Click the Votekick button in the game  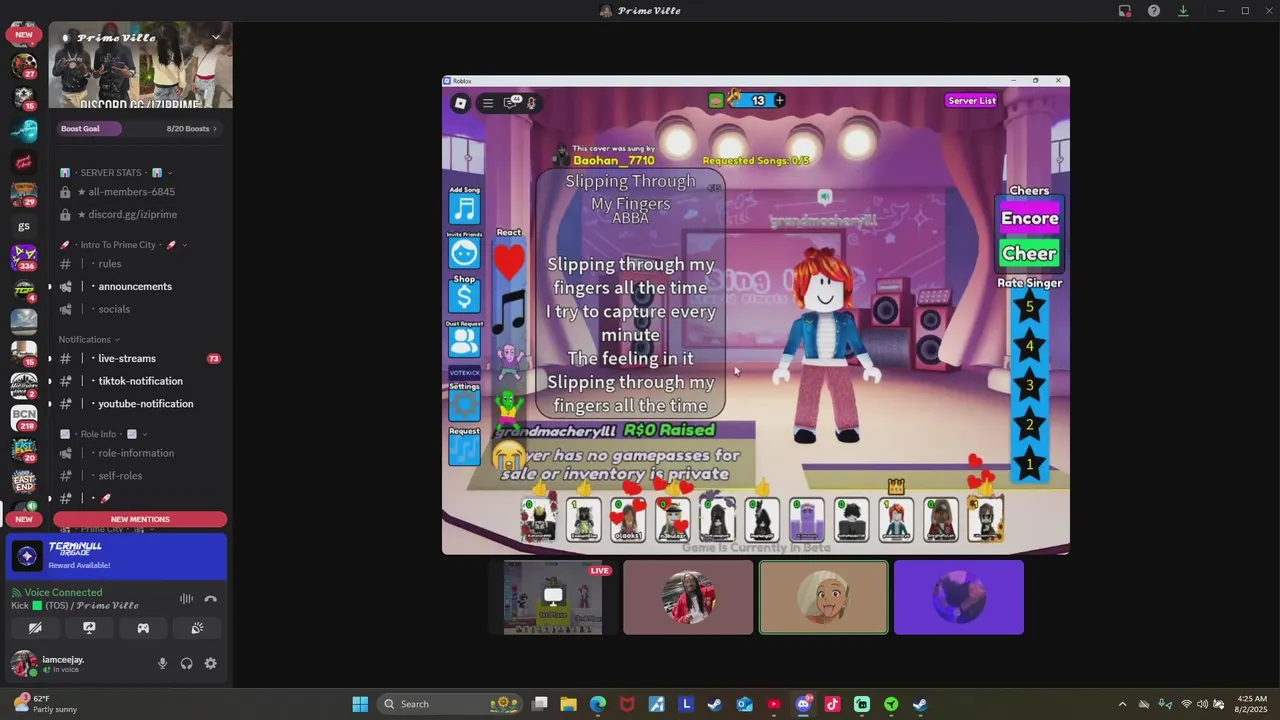[464, 373]
